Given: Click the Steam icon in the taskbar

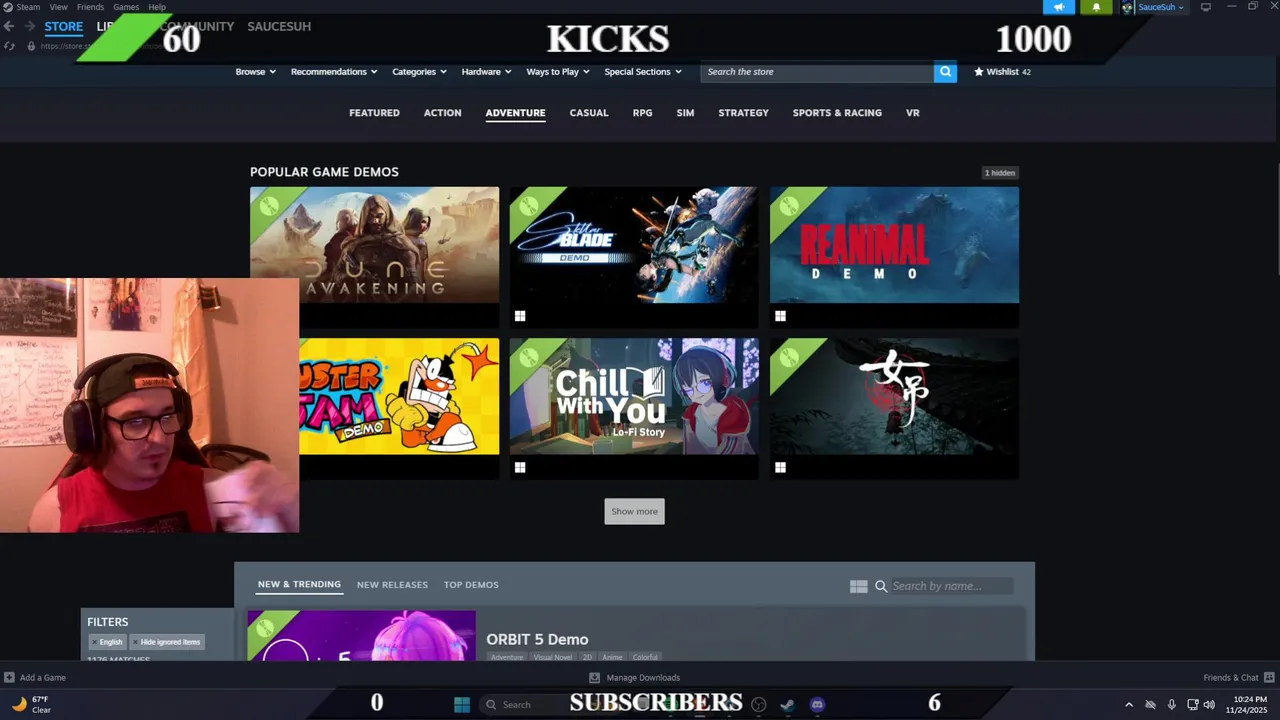Looking at the screenshot, I should tap(788, 704).
